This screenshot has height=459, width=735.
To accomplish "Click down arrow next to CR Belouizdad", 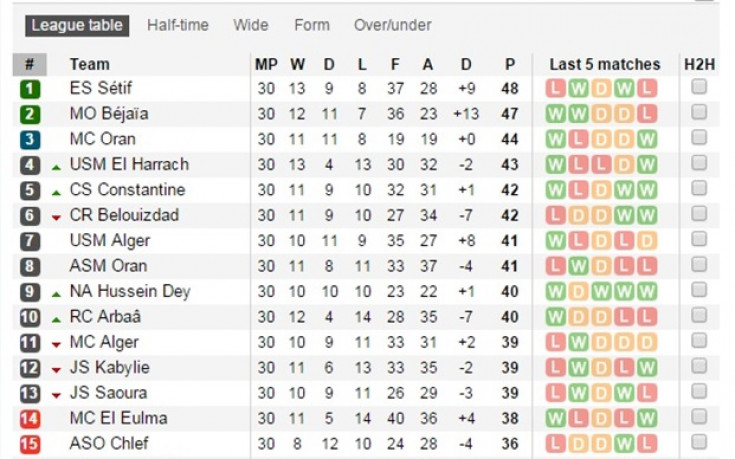I will pos(56,218).
